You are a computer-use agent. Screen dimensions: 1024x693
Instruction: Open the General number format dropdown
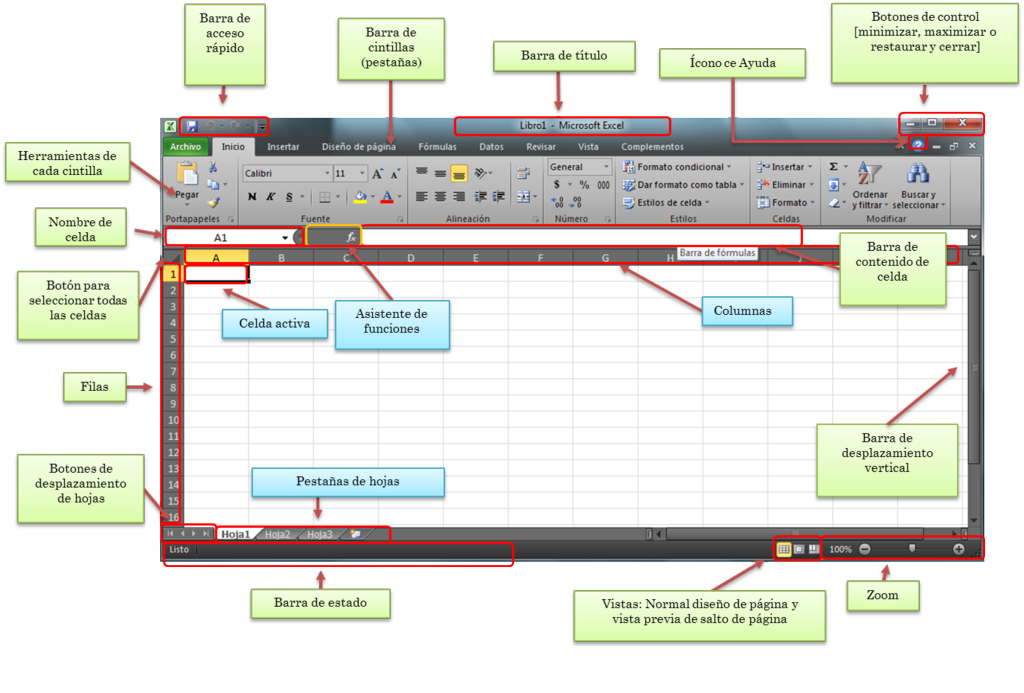coord(578,166)
